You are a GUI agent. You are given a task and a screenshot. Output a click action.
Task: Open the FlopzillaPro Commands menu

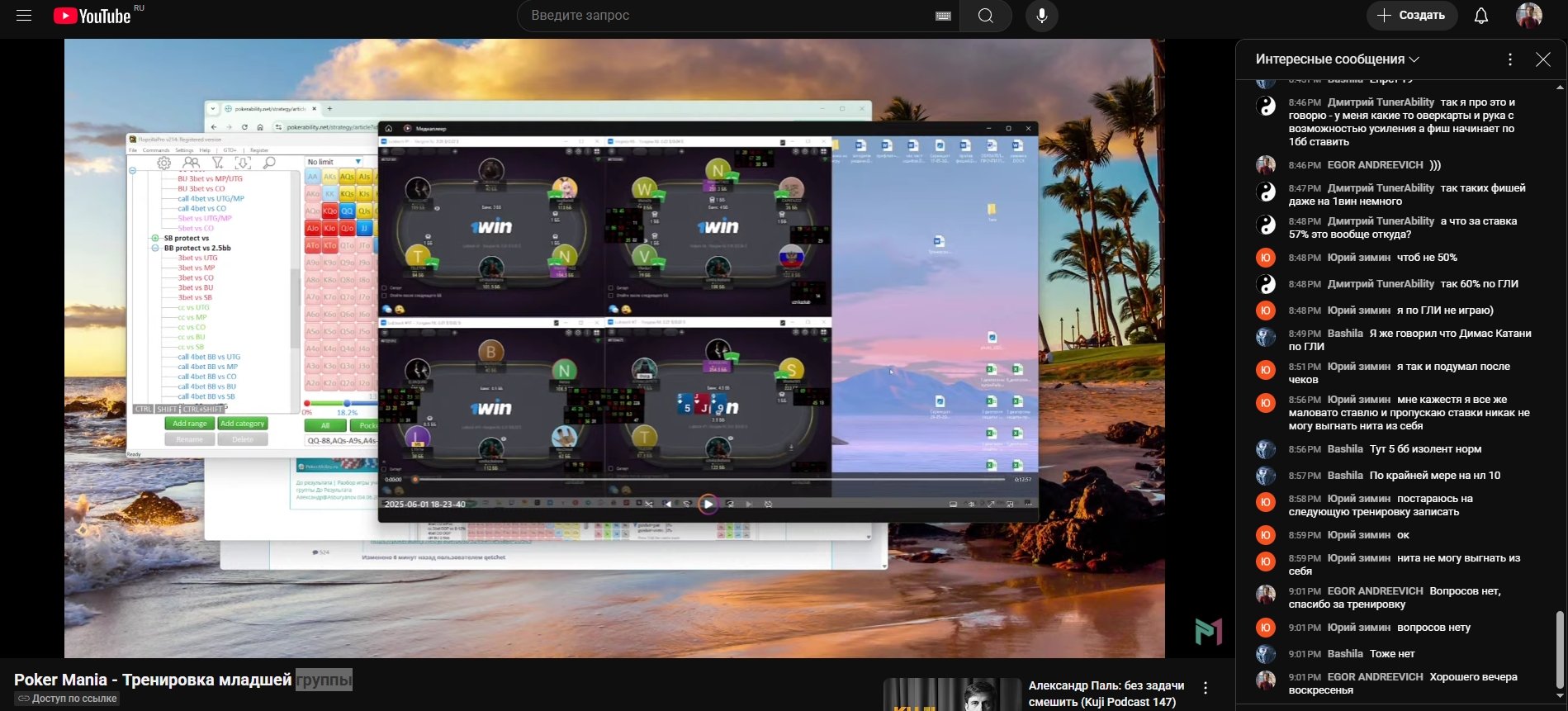click(156, 150)
